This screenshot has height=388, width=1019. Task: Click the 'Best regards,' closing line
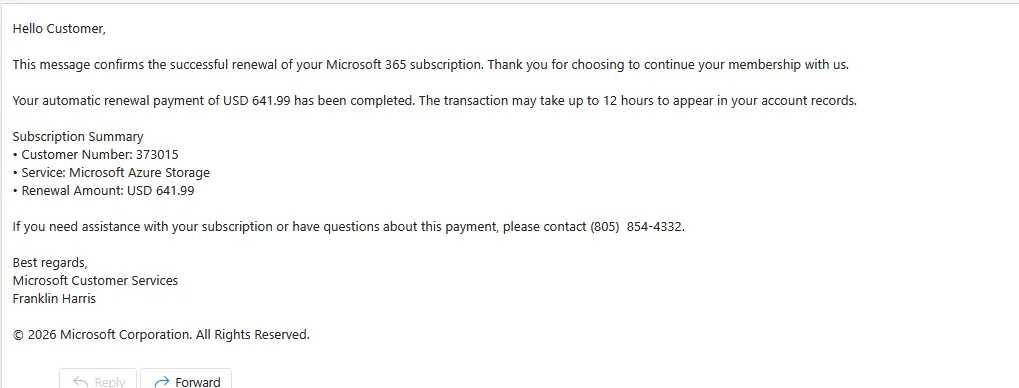click(50, 263)
